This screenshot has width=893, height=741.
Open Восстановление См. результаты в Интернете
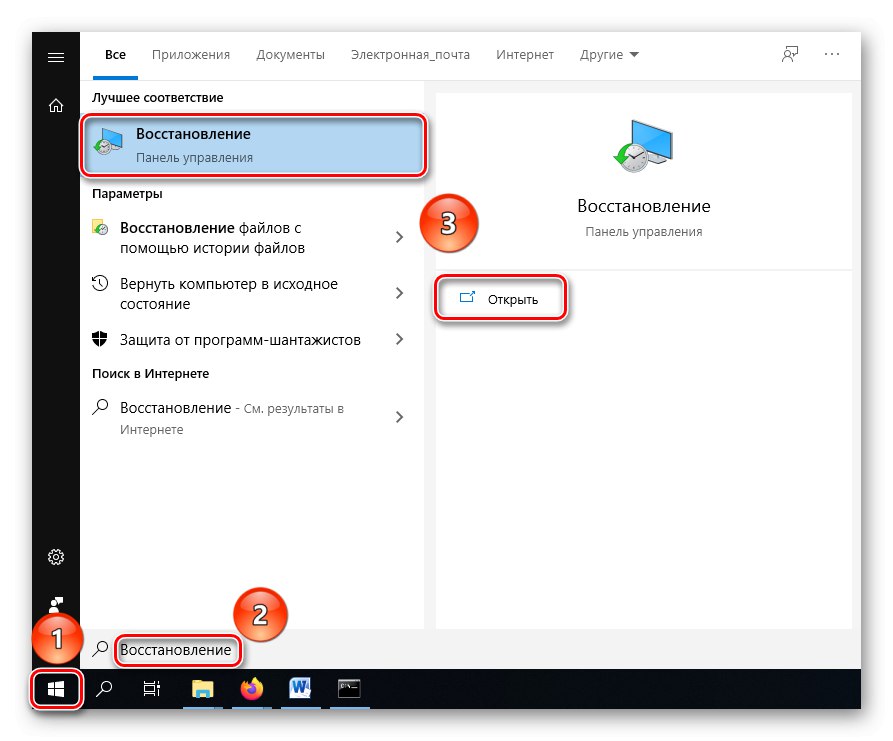tap(252, 418)
